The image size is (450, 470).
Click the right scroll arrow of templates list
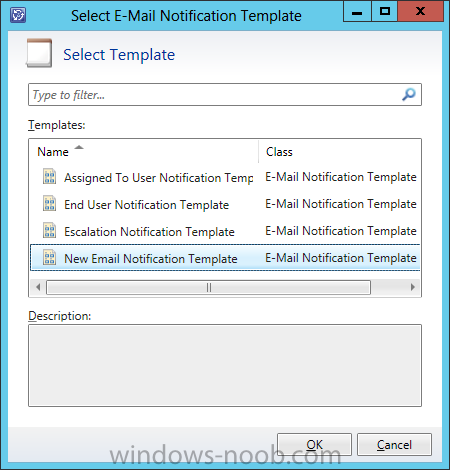coord(413,287)
